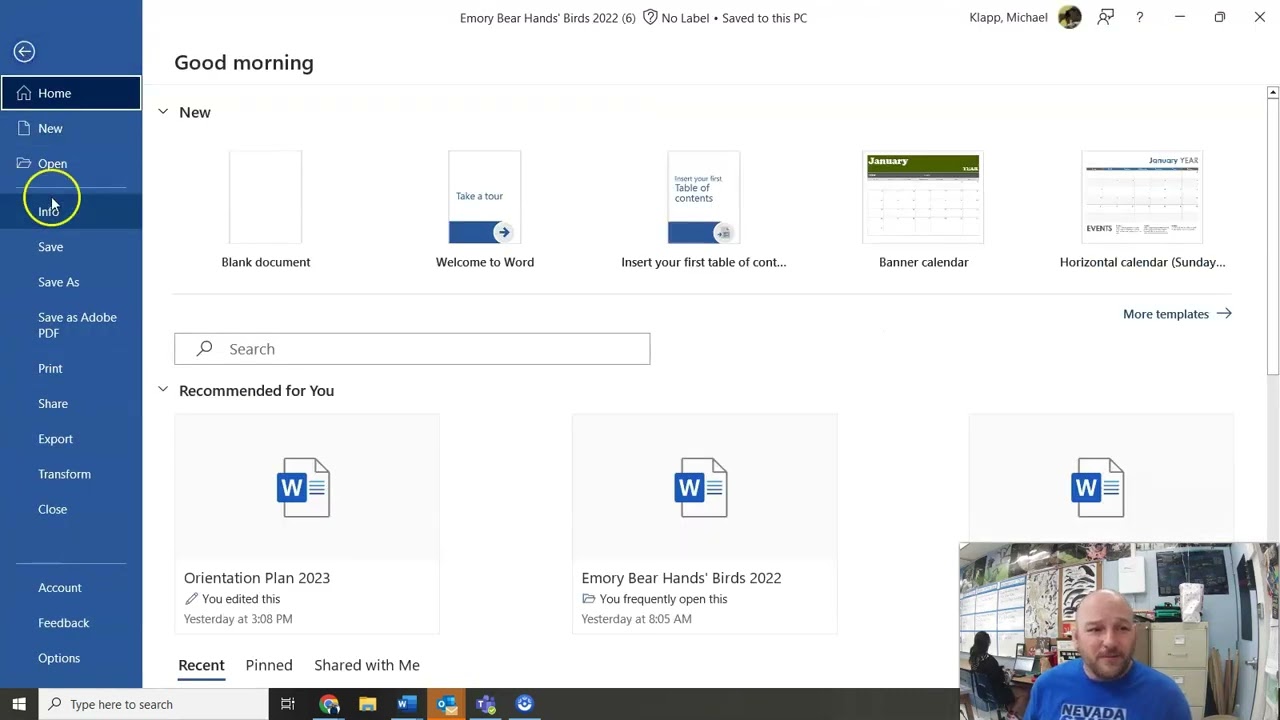This screenshot has width=1280, height=720.
Task: Select New in the sidebar
Action: (x=71, y=128)
